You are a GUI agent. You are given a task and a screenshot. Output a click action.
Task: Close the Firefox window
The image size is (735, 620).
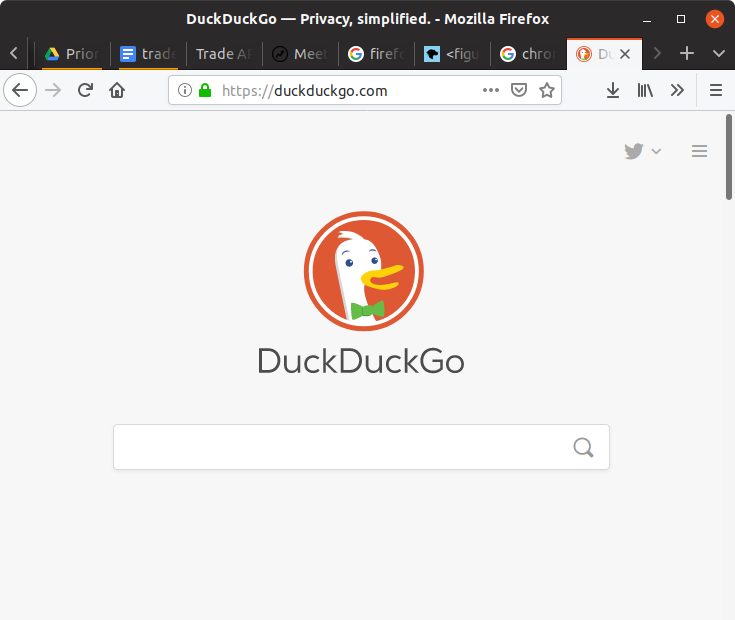pos(714,19)
